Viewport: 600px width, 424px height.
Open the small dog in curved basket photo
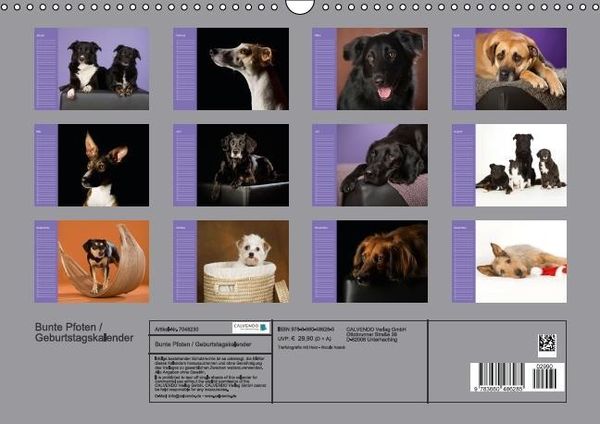pyautogui.click(x=103, y=262)
